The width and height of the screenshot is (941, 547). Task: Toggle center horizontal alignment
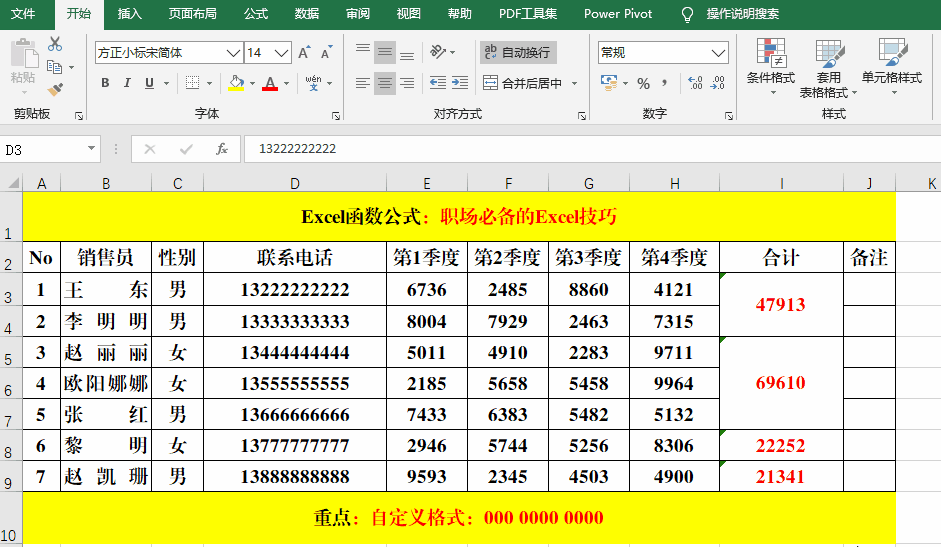385,83
